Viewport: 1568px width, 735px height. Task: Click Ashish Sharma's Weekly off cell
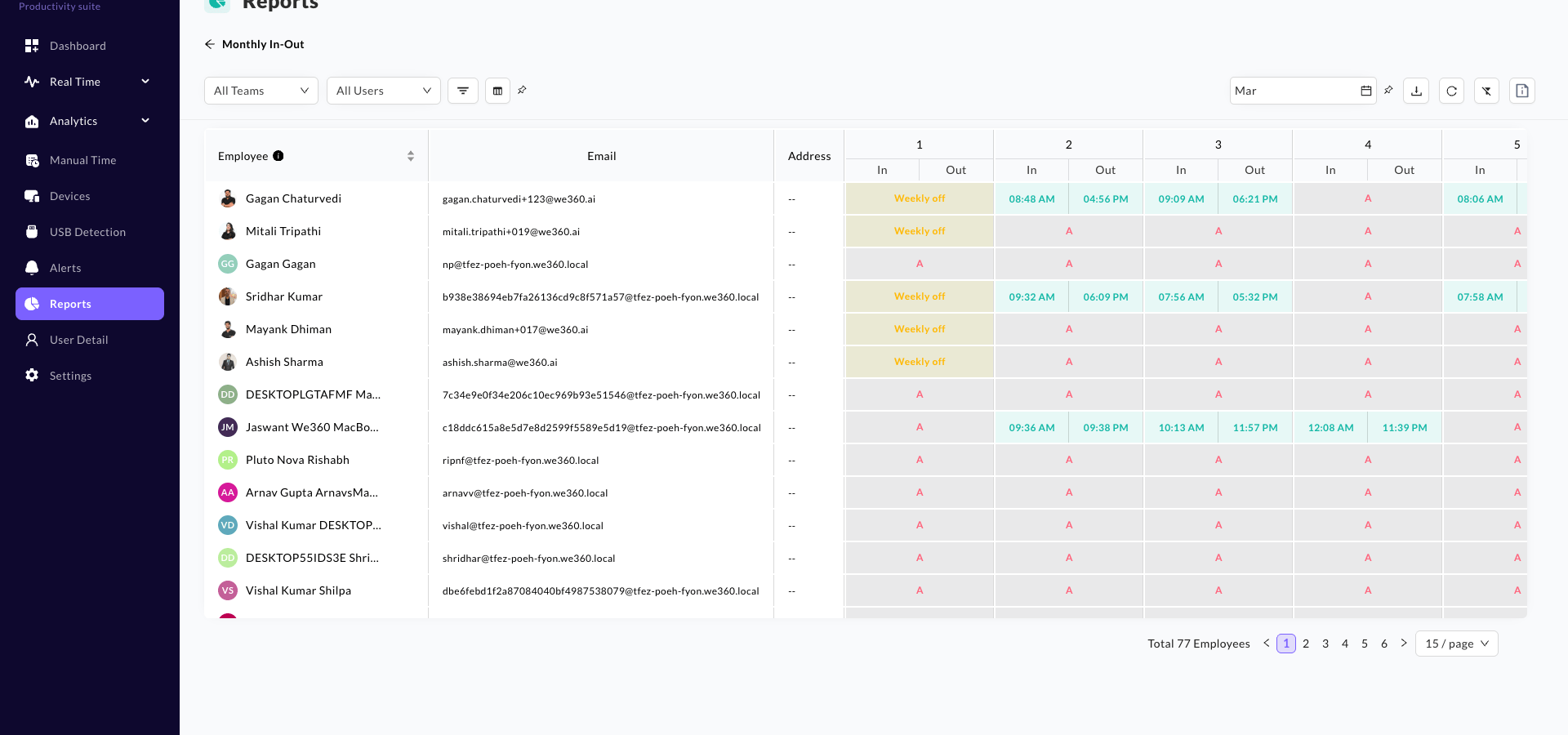pos(920,362)
